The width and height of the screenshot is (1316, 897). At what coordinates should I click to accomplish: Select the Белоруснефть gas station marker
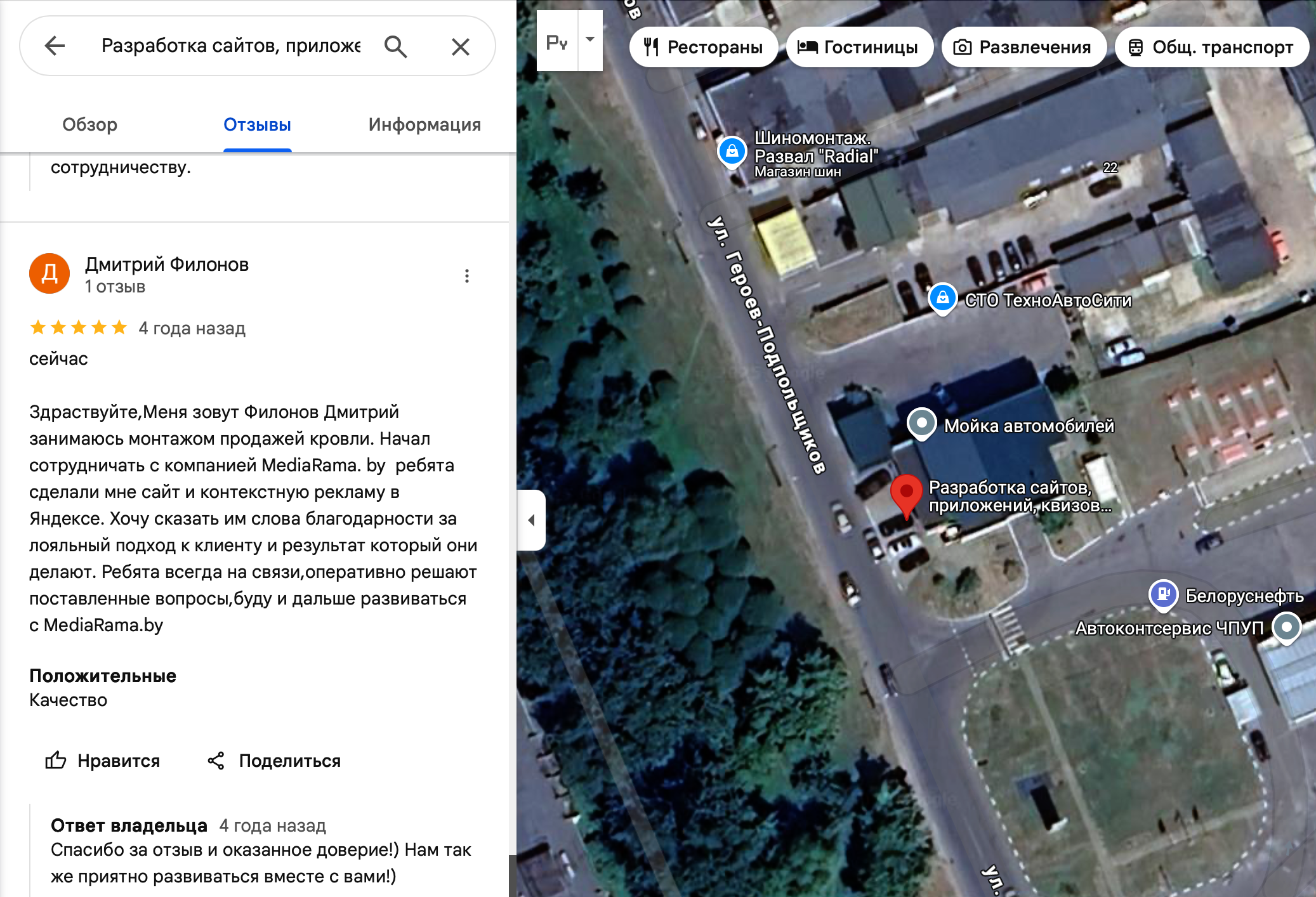(x=1163, y=595)
